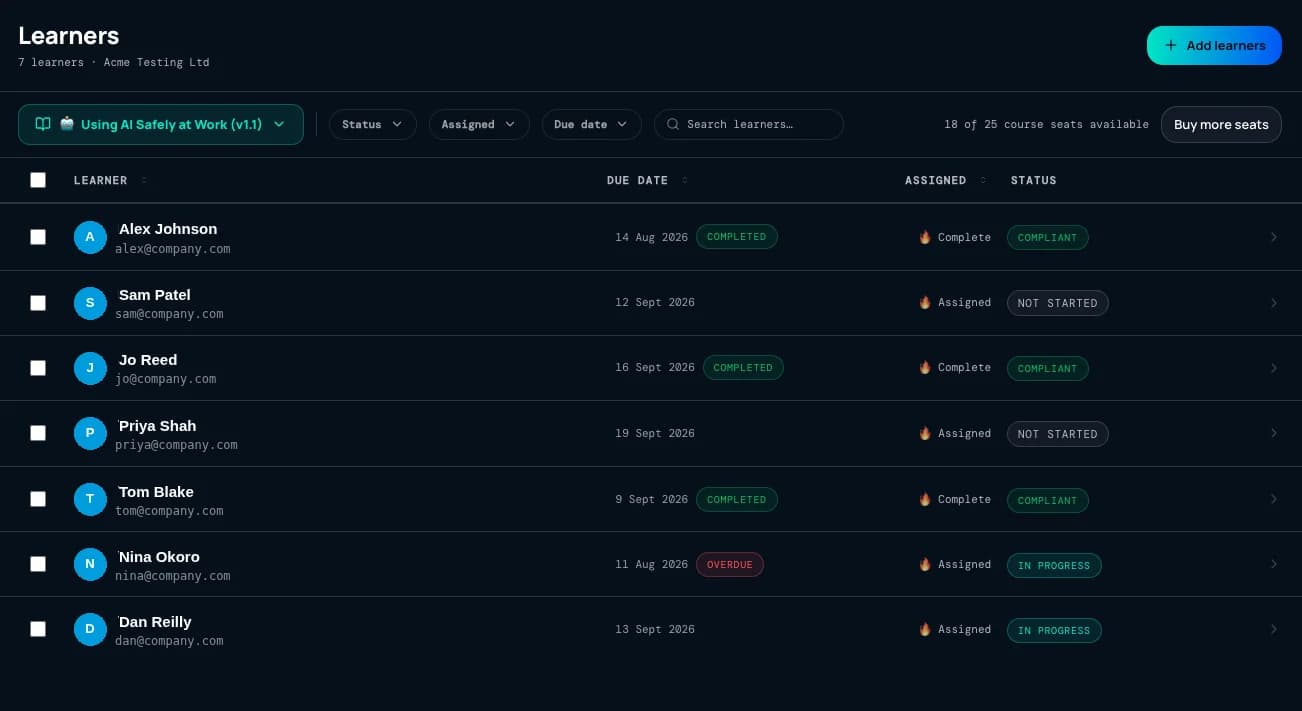Click the robot icon in course selector

click(x=67, y=124)
